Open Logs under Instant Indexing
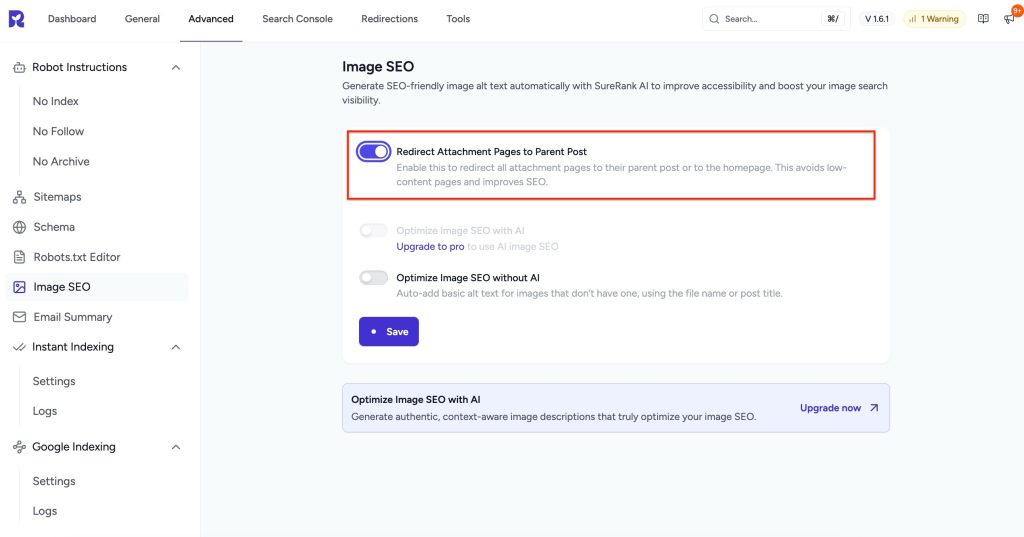 44,411
